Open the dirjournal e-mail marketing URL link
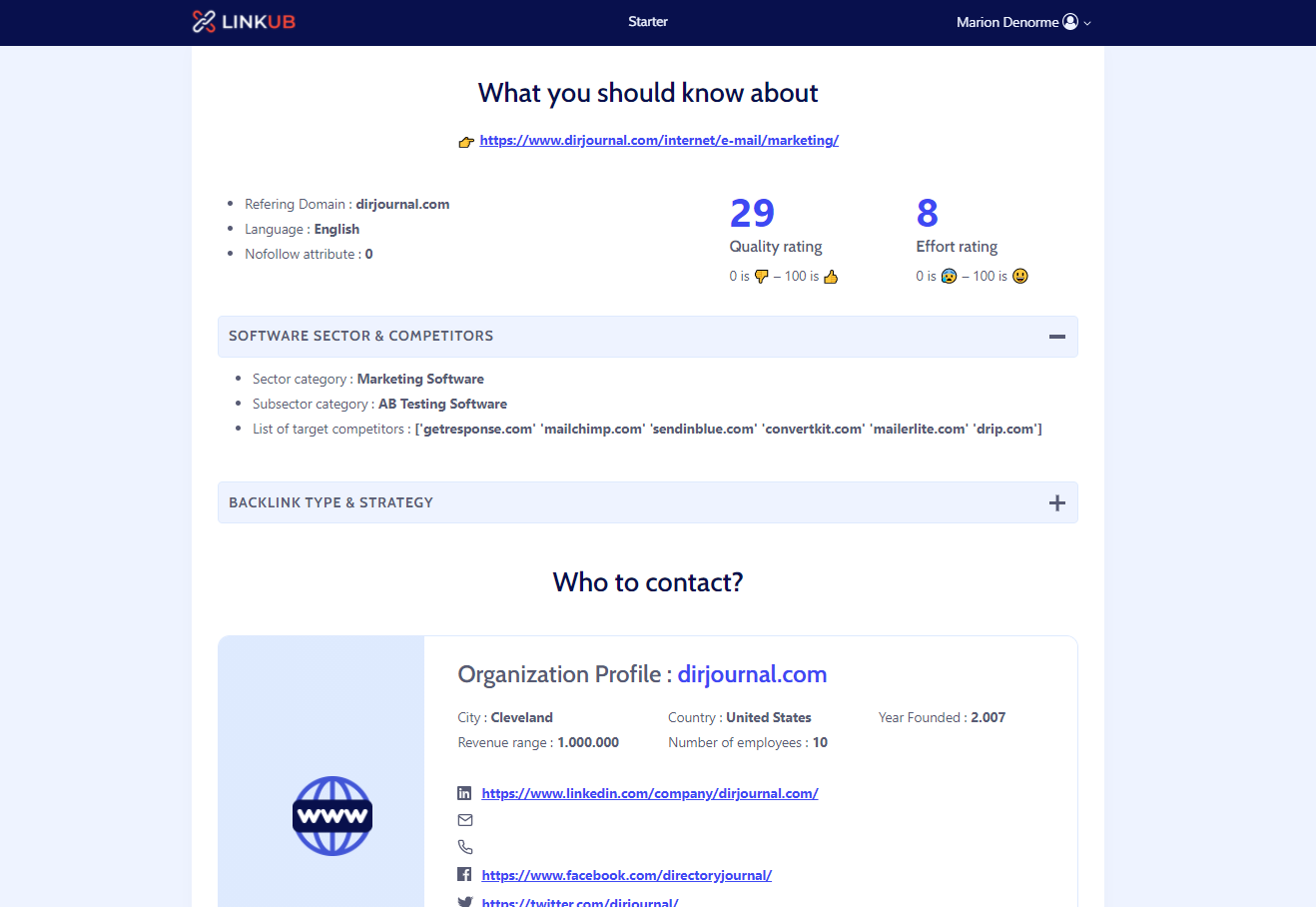Image resolution: width=1316 pixels, height=907 pixels. [659, 140]
